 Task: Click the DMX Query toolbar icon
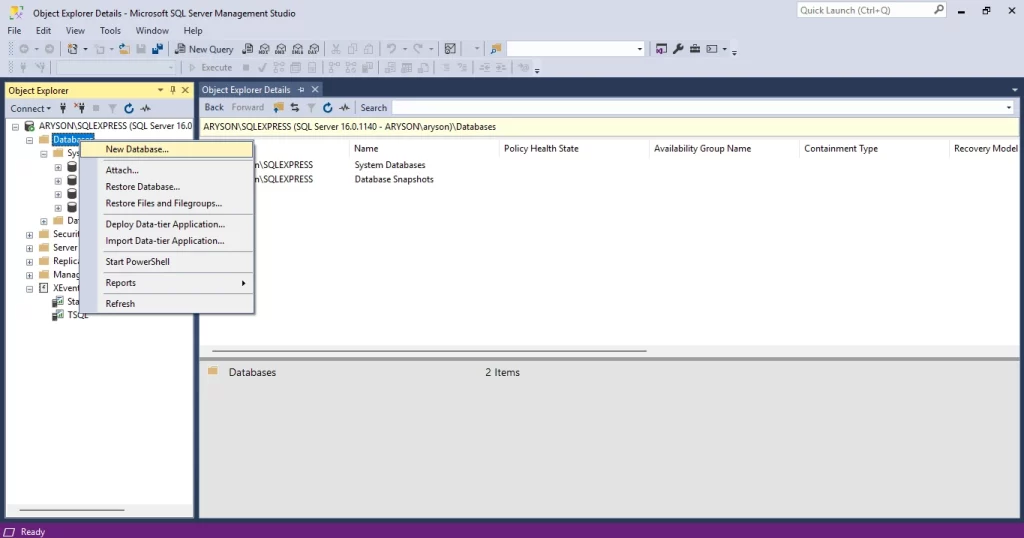click(281, 49)
